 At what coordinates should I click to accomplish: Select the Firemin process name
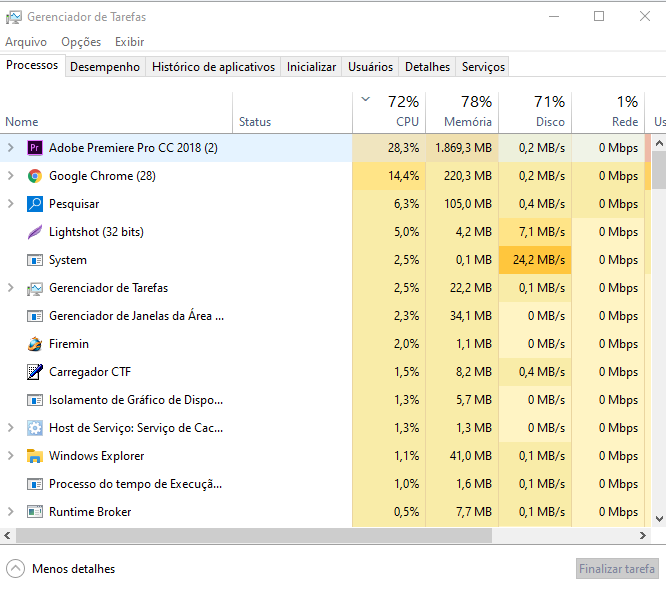point(69,344)
